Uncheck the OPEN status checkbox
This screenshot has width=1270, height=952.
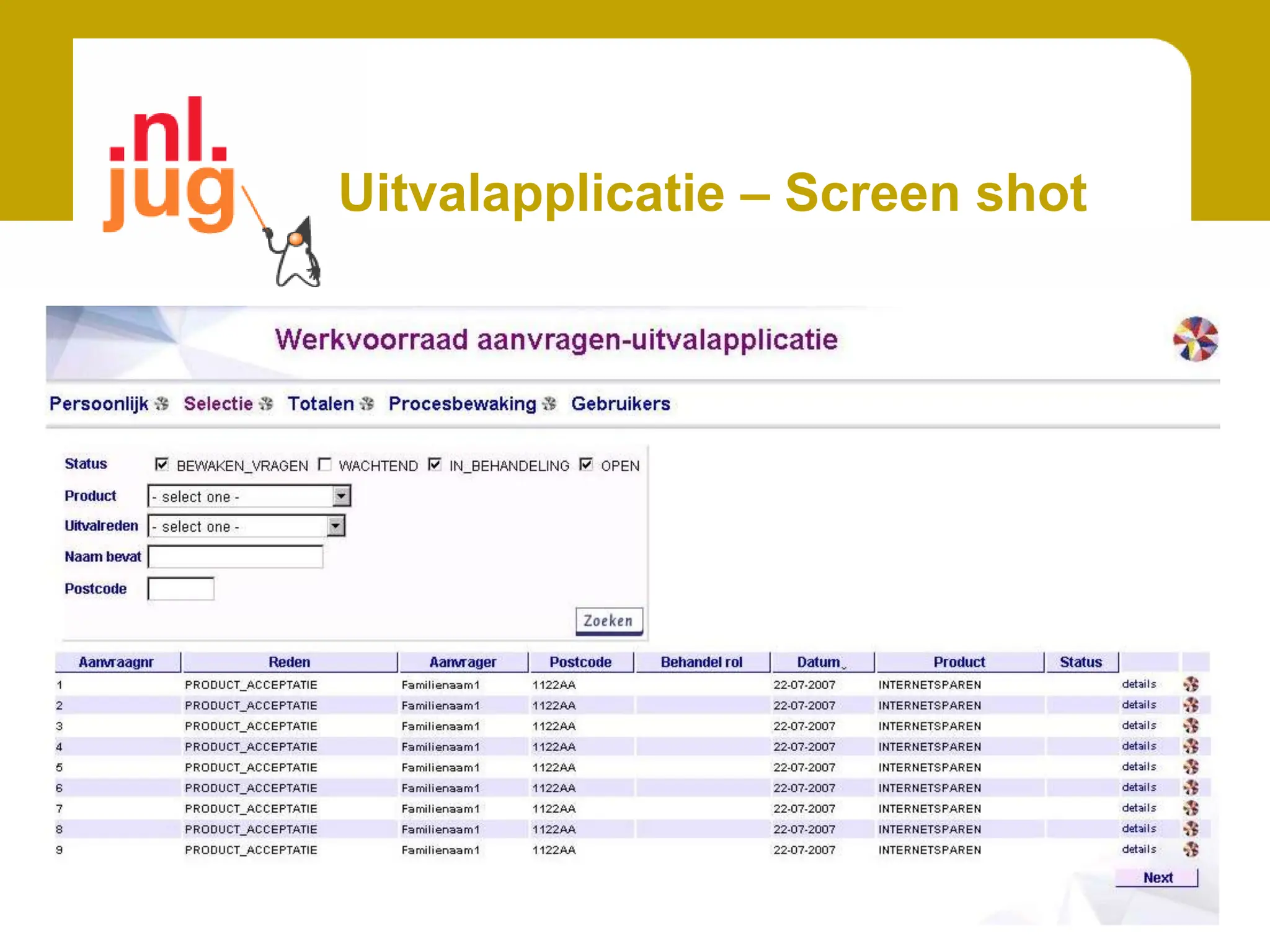point(586,464)
